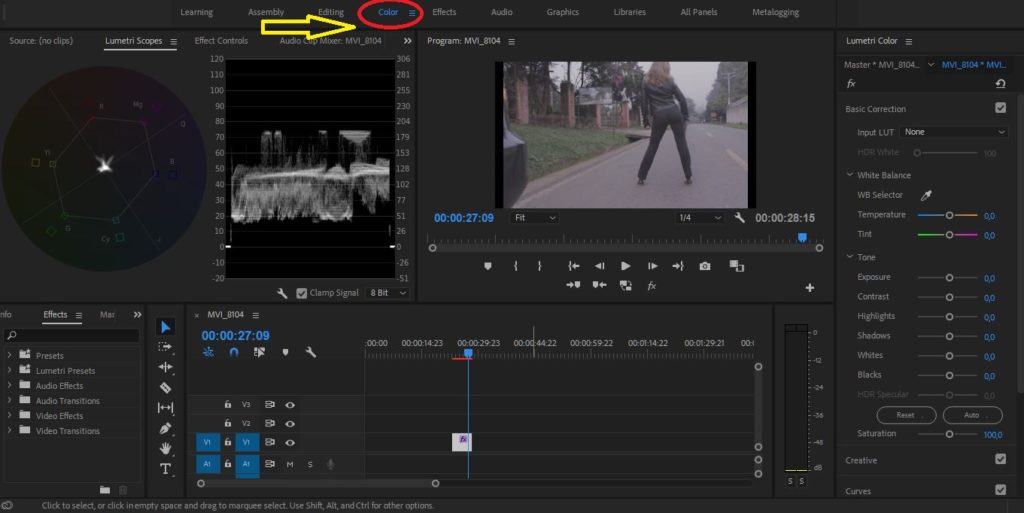Expand the Video Effects folder
Screen dimensions: 1024x513
(x=9, y=415)
